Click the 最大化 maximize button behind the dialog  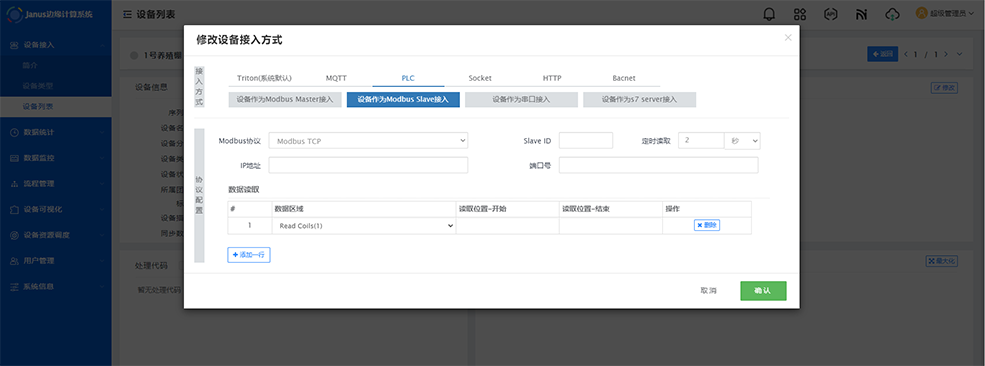pyautogui.click(x=942, y=261)
